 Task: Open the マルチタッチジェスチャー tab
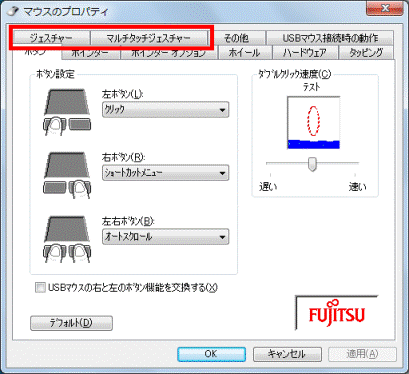pos(149,38)
